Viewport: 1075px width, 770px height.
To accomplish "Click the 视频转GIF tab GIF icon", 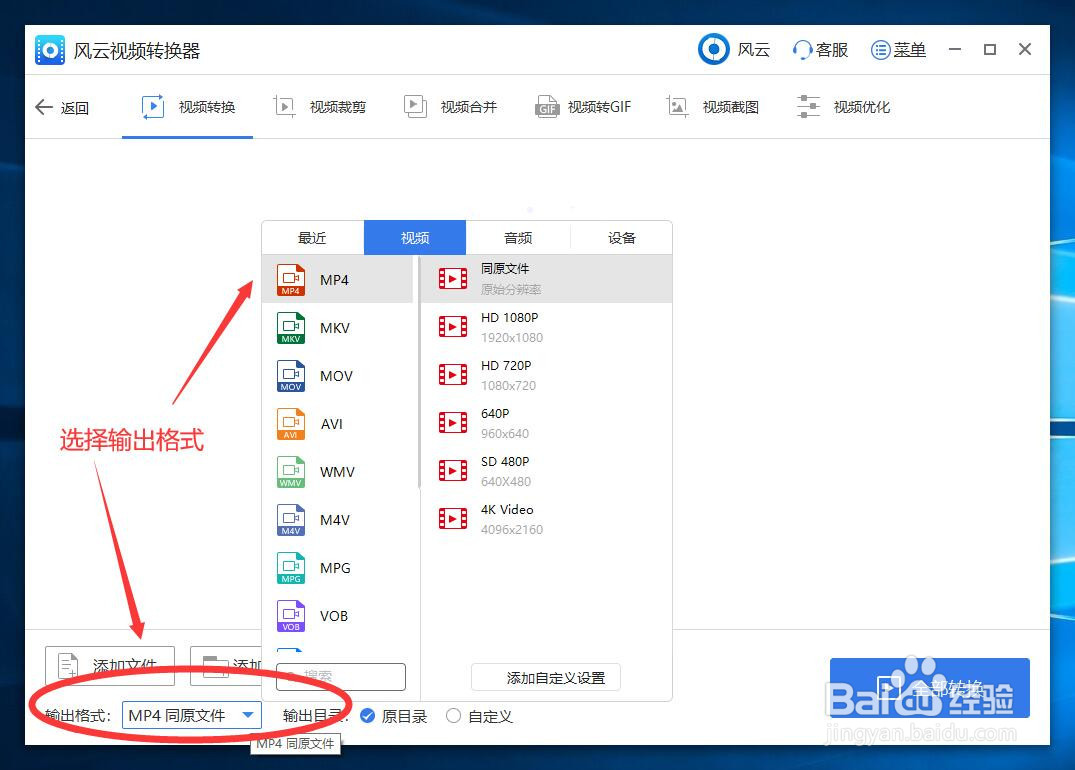I will point(546,107).
